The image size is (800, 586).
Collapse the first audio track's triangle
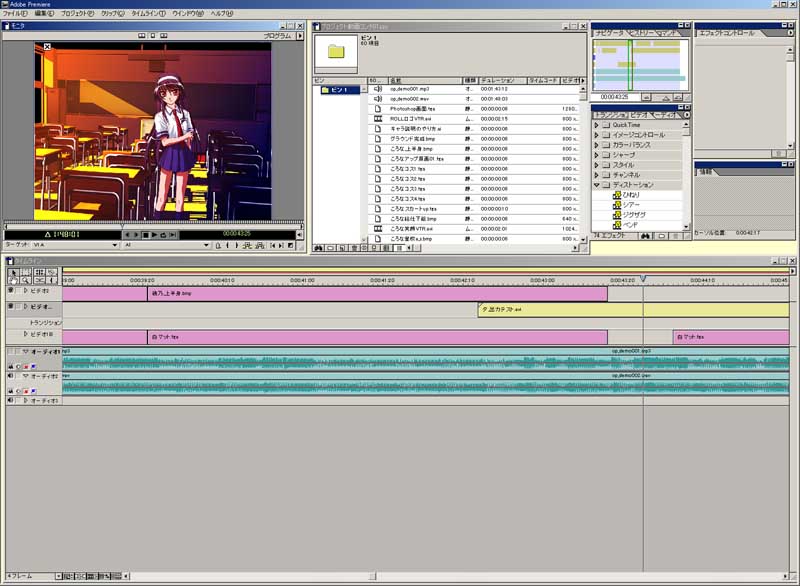point(26,351)
